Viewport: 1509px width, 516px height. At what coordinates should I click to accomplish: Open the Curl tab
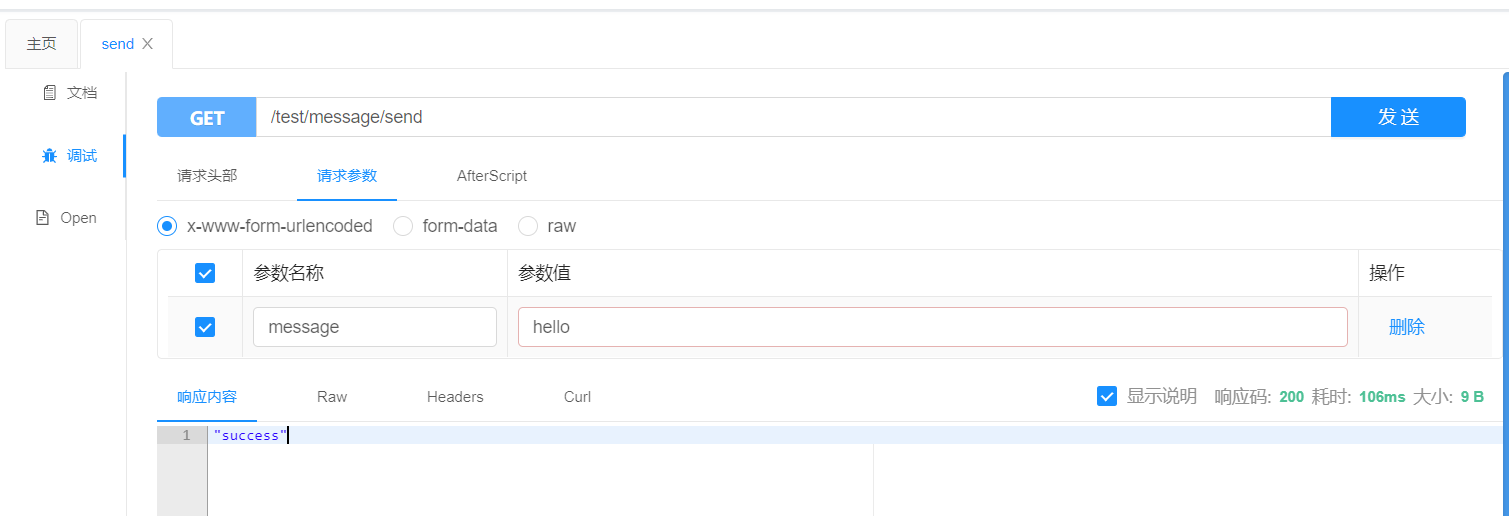pyautogui.click(x=577, y=397)
